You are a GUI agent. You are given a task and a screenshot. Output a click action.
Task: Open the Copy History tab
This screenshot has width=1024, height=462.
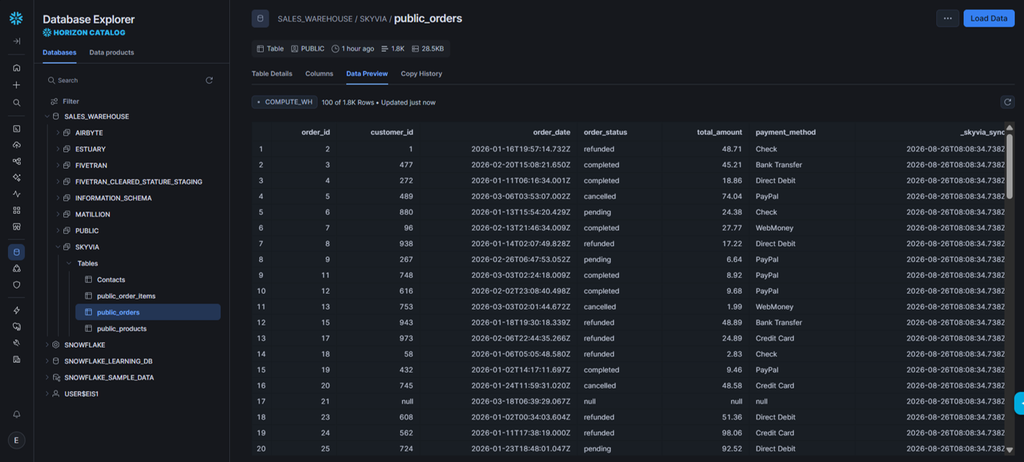(421, 74)
